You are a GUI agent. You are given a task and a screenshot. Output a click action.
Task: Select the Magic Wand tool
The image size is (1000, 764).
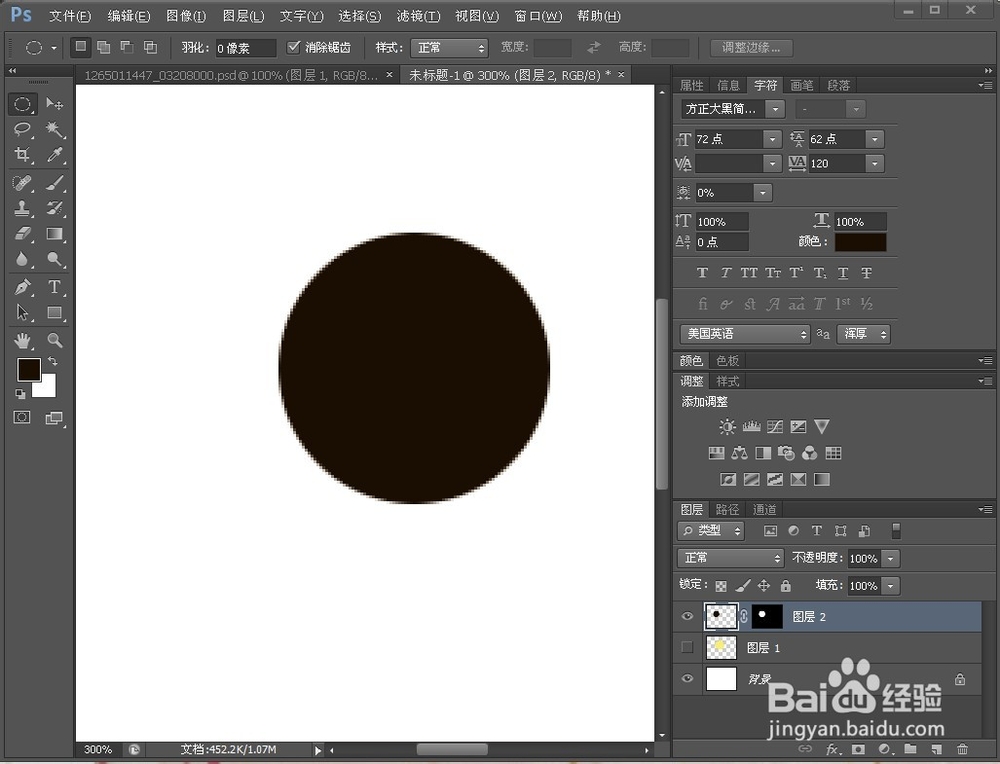click(55, 129)
